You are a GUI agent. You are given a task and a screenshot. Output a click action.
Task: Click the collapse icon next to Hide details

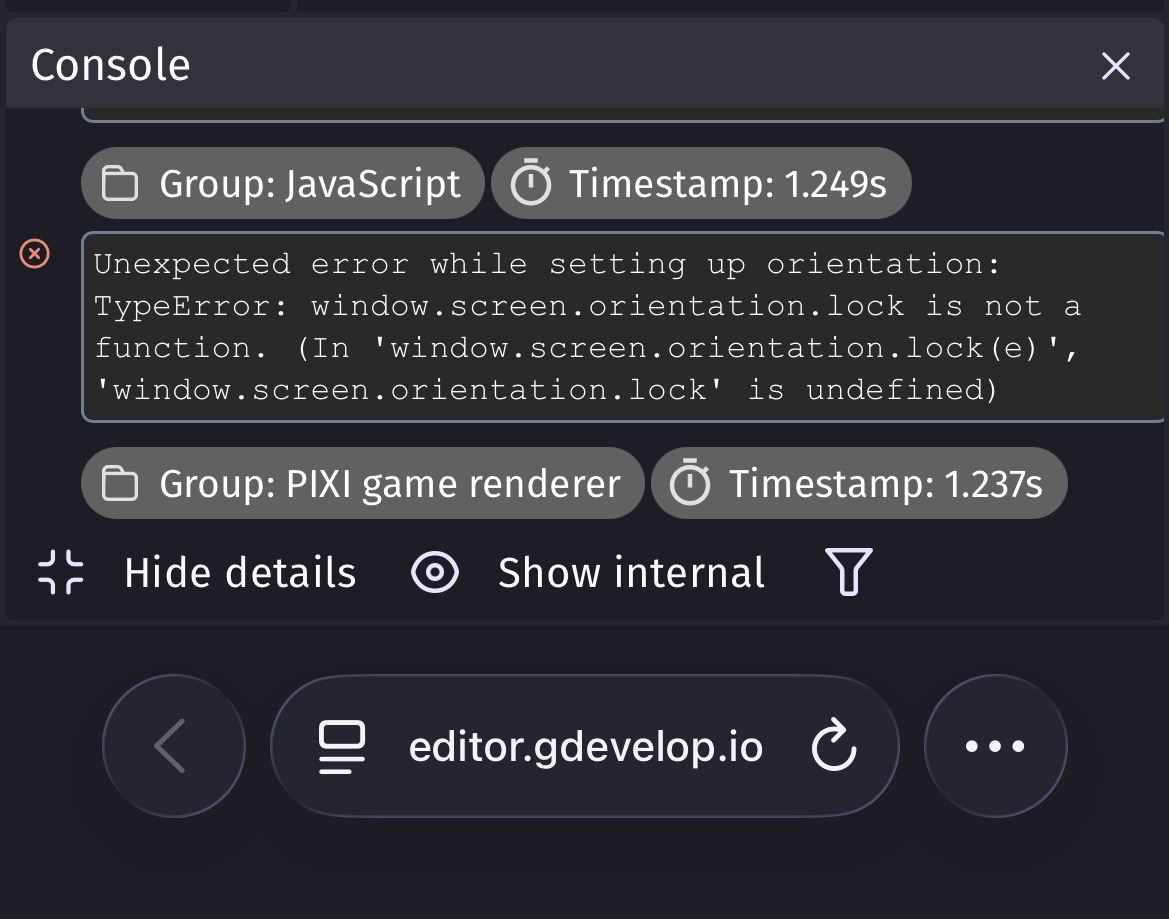(x=60, y=572)
